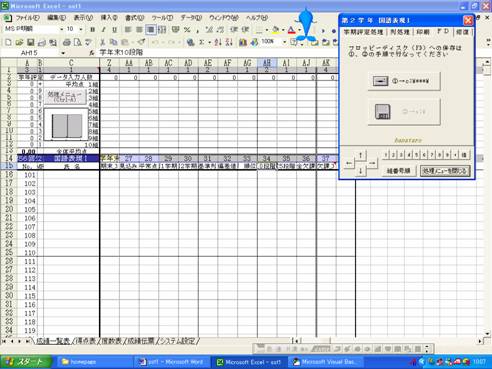Click the Save floppy icon in standard toolbar
Image resolution: width=492 pixels, height=369 pixels.
click(x=30, y=42)
